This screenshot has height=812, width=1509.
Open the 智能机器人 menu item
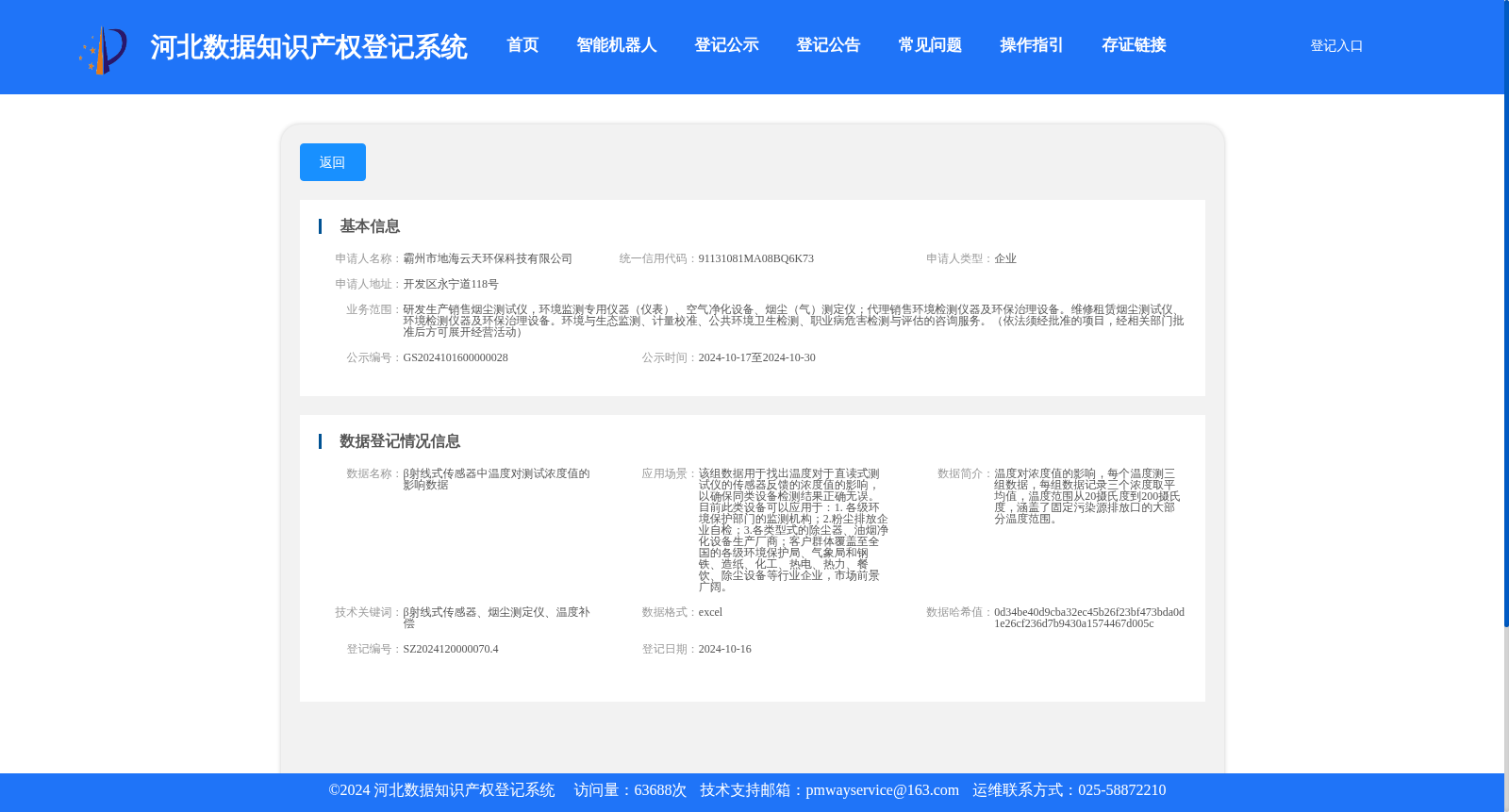[617, 45]
